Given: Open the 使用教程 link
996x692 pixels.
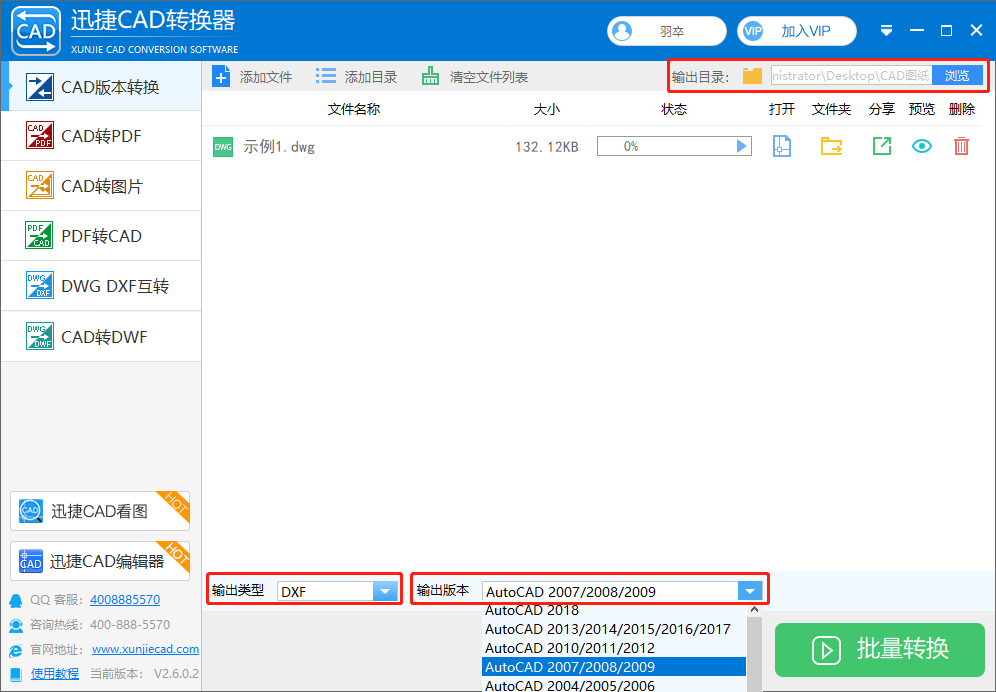Looking at the screenshot, I should click(55, 674).
